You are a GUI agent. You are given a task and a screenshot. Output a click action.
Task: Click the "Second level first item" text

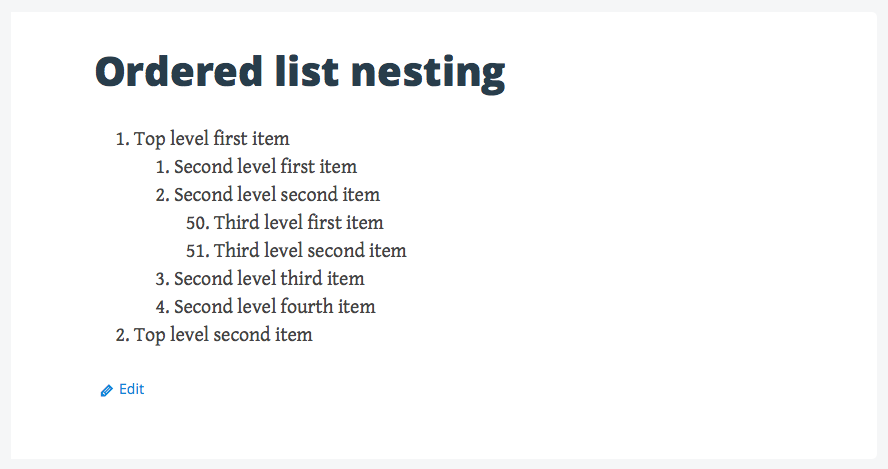point(265,167)
